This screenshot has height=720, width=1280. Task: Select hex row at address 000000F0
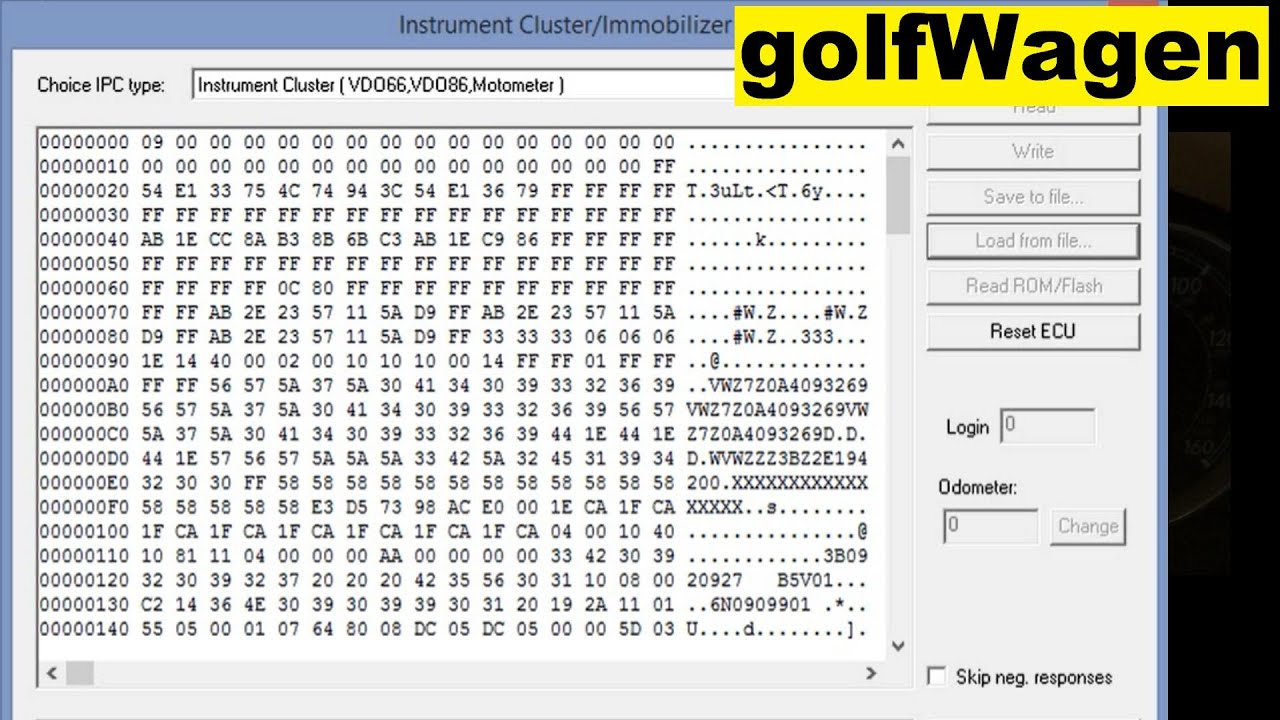tap(453, 508)
